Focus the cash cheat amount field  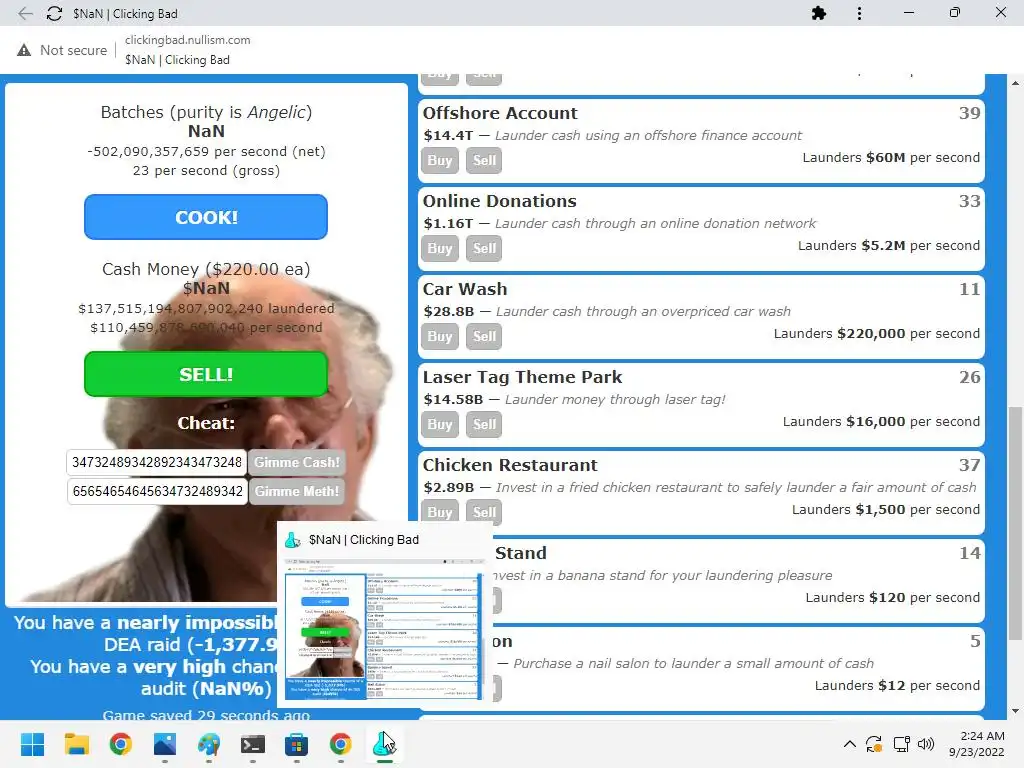point(157,462)
